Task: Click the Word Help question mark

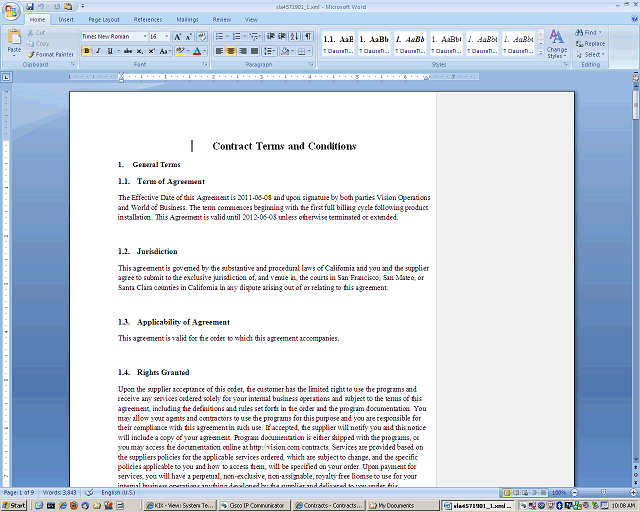Action: tap(634, 19)
